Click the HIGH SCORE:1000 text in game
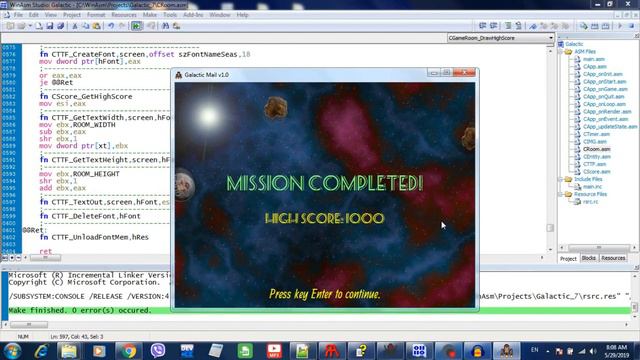The width and height of the screenshot is (640, 360). point(324,218)
